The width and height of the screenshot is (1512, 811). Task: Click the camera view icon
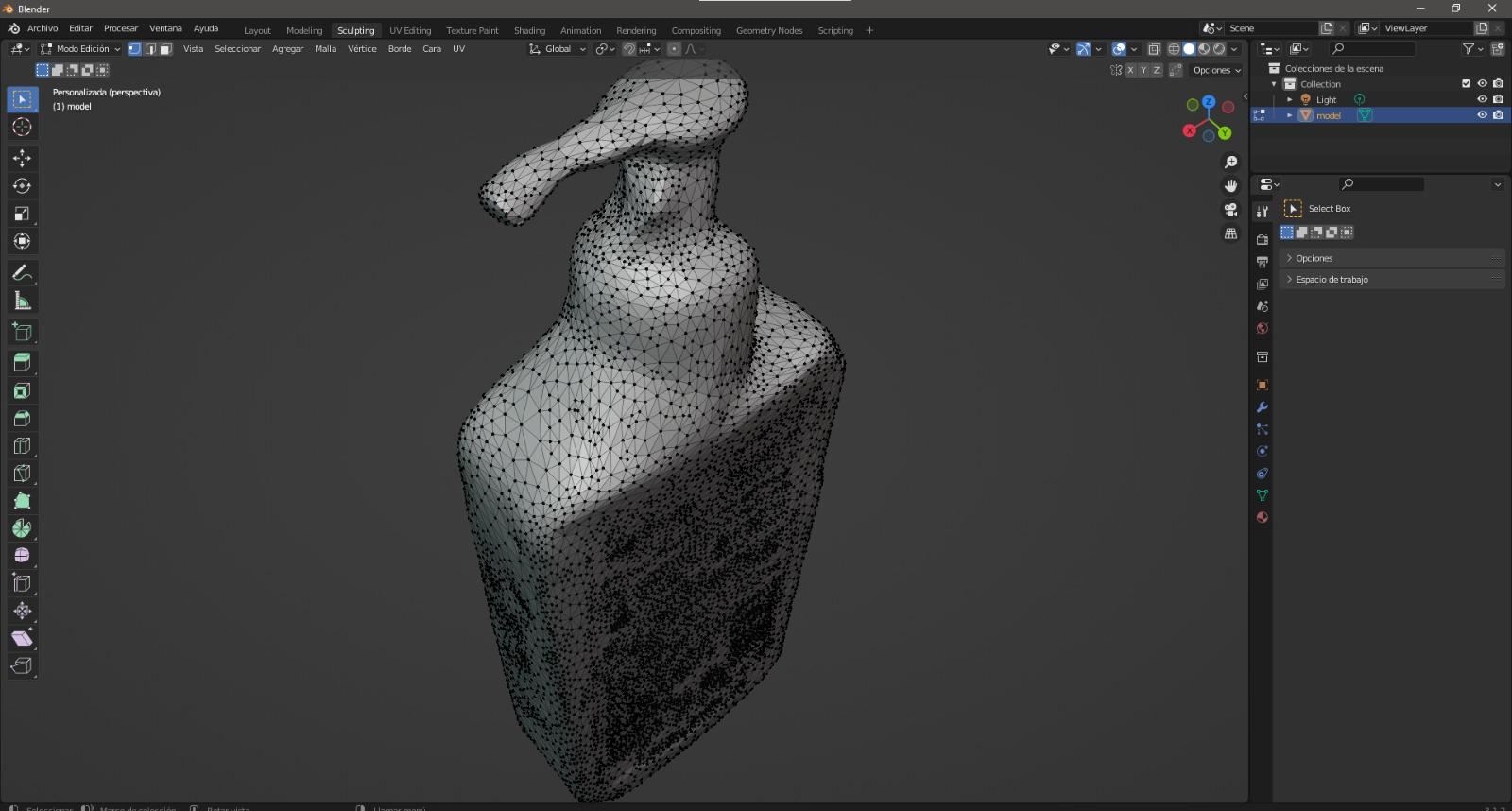point(1230,210)
